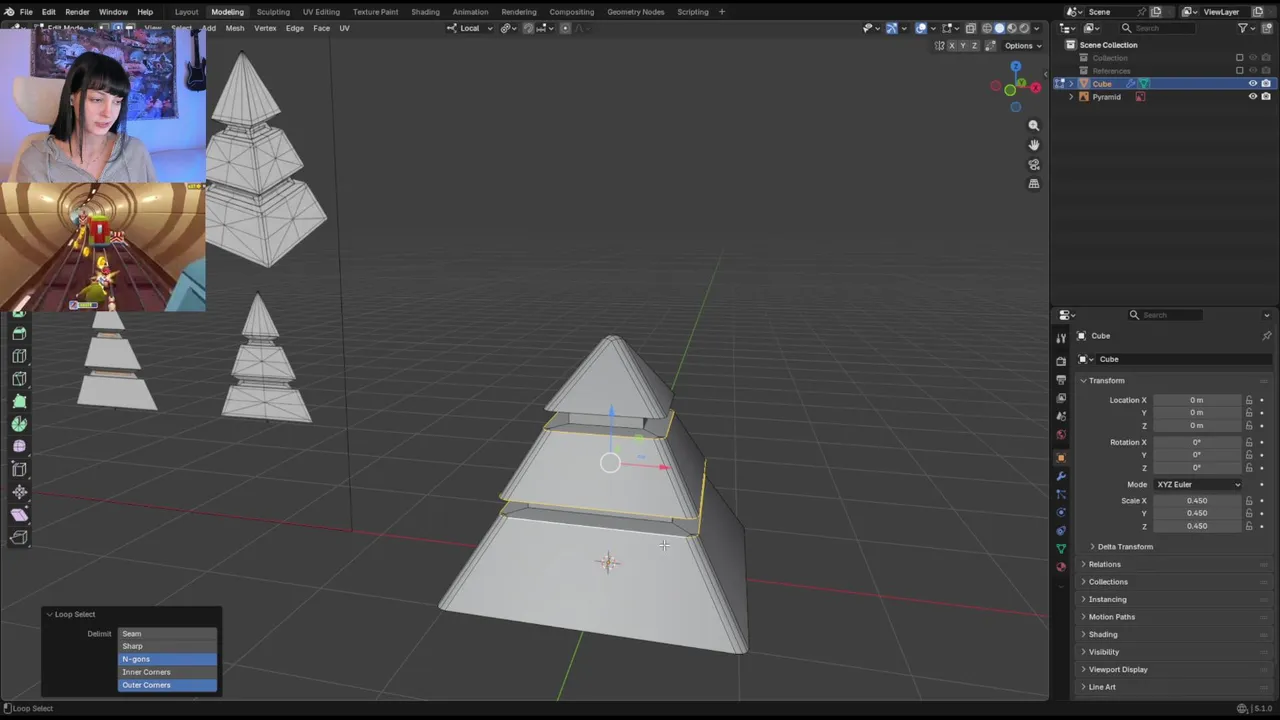Lock Location X with padlock icon
Viewport: 1280px width, 720px height.
click(1249, 400)
